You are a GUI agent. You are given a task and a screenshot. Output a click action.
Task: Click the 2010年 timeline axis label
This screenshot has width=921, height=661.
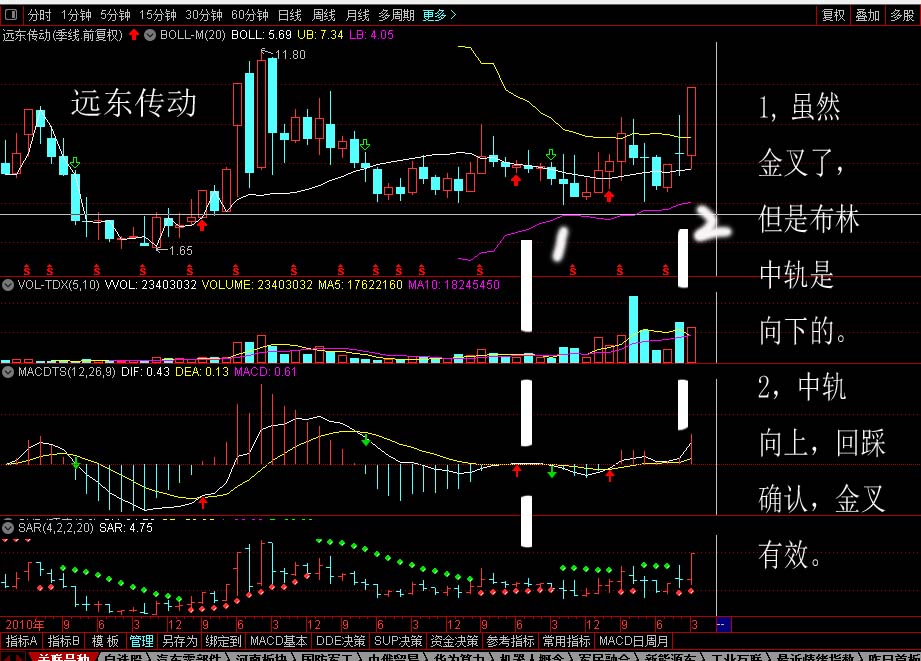click(x=25, y=624)
